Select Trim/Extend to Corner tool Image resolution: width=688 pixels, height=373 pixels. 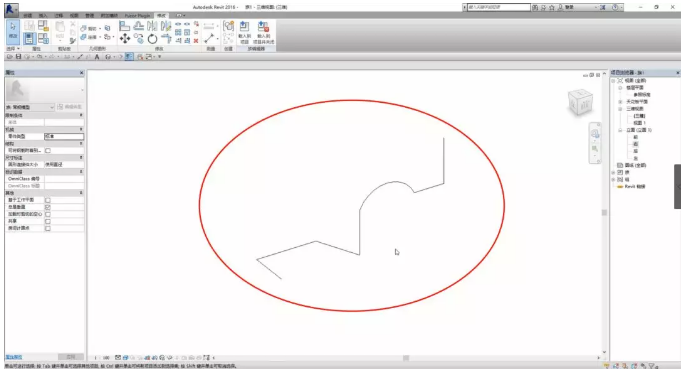point(165,39)
